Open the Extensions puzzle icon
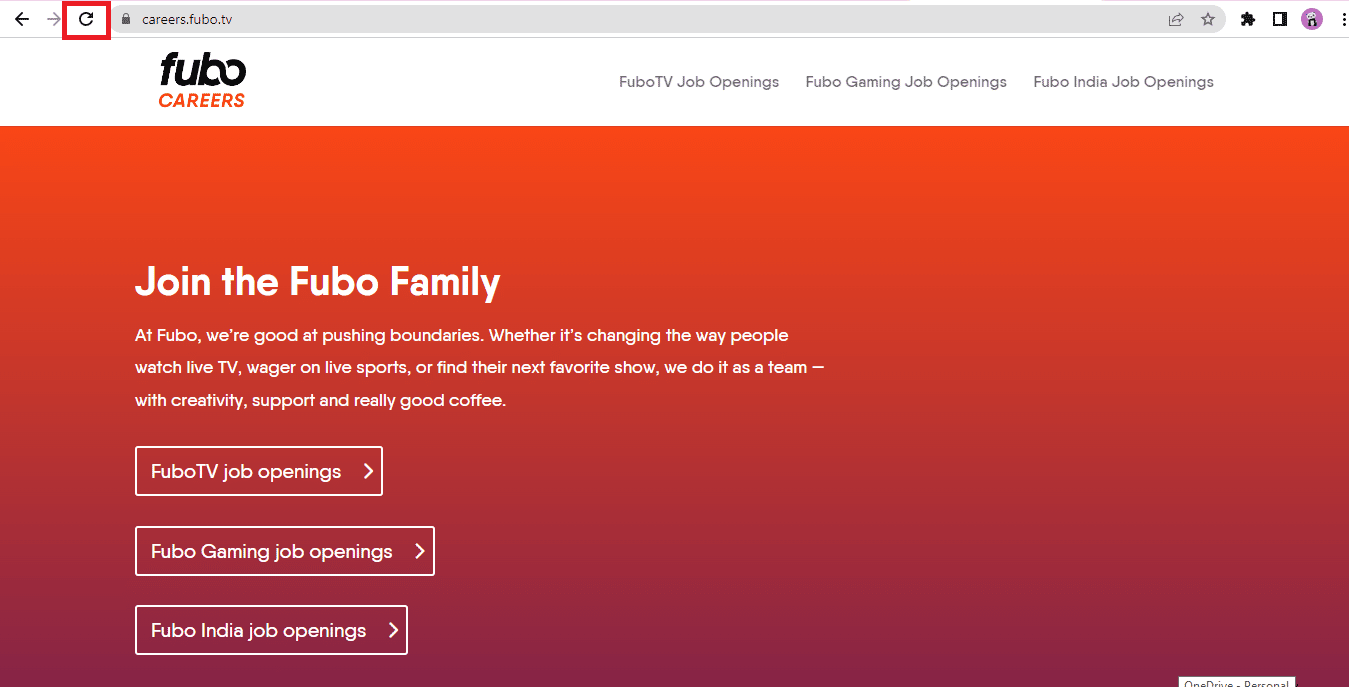The height and width of the screenshot is (687, 1349). click(1248, 19)
